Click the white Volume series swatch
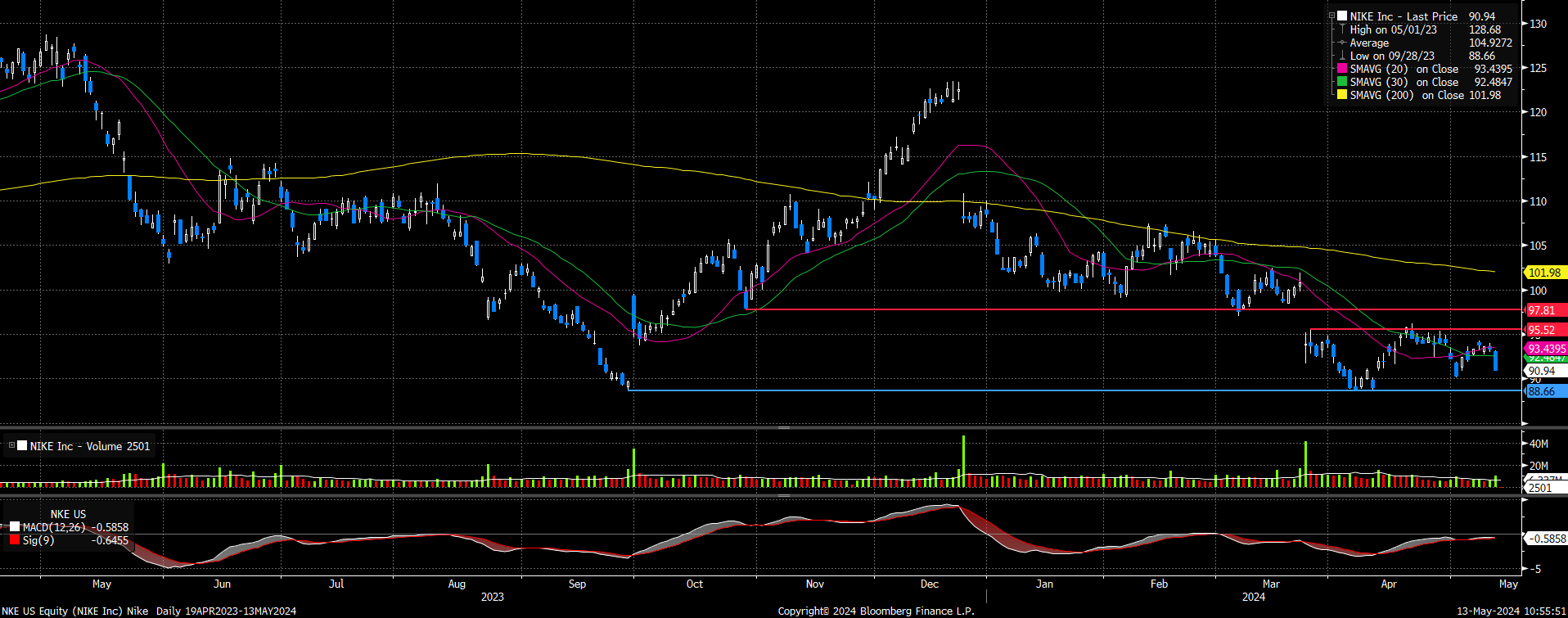The height and width of the screenshot is (618, 1568). (22, 446)
